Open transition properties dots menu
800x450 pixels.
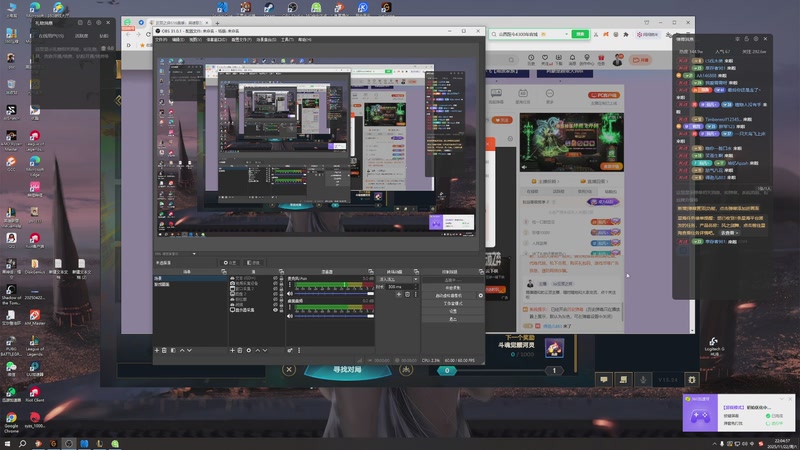[415, 294]
